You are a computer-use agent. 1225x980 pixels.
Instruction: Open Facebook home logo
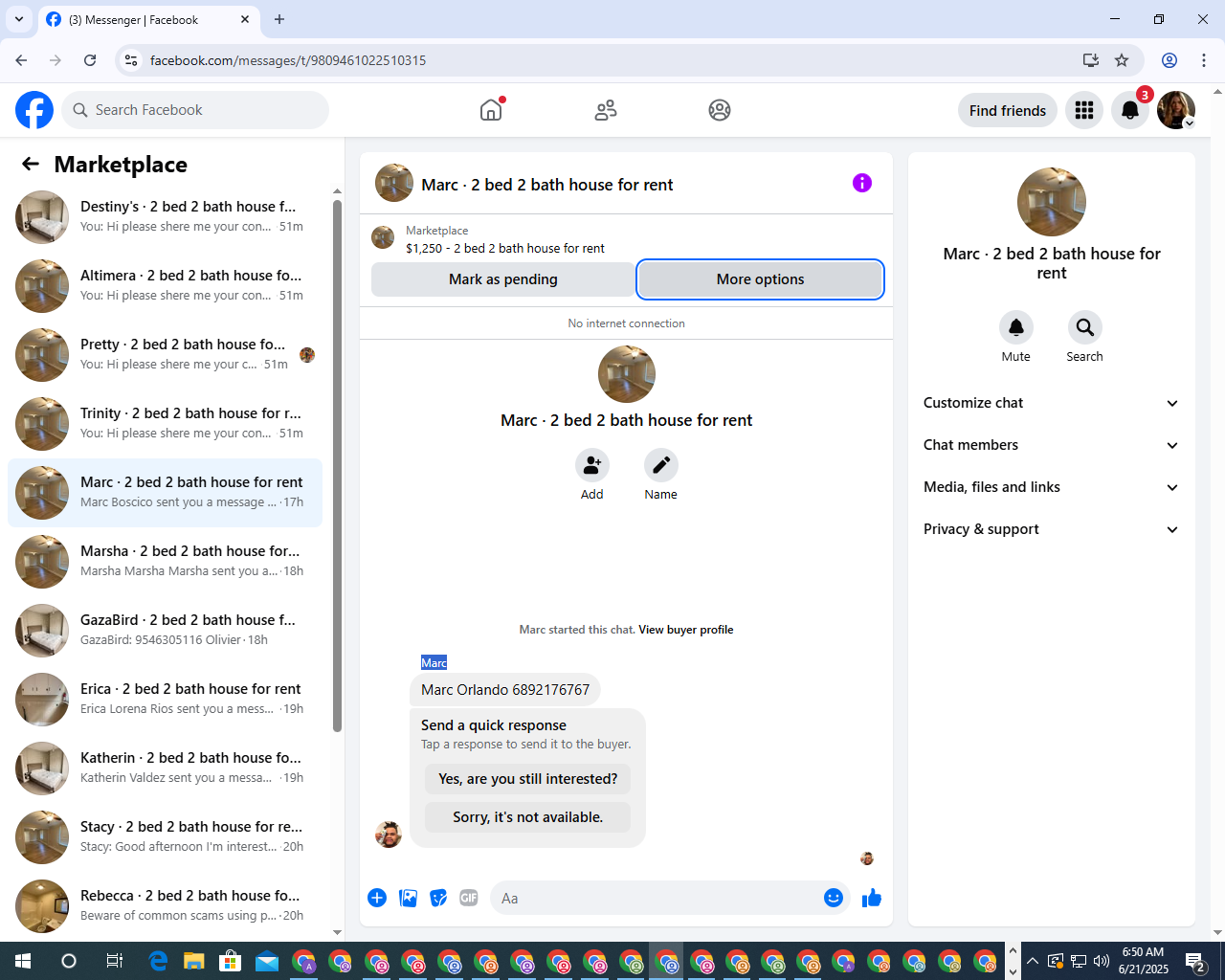tap(34, 110)
